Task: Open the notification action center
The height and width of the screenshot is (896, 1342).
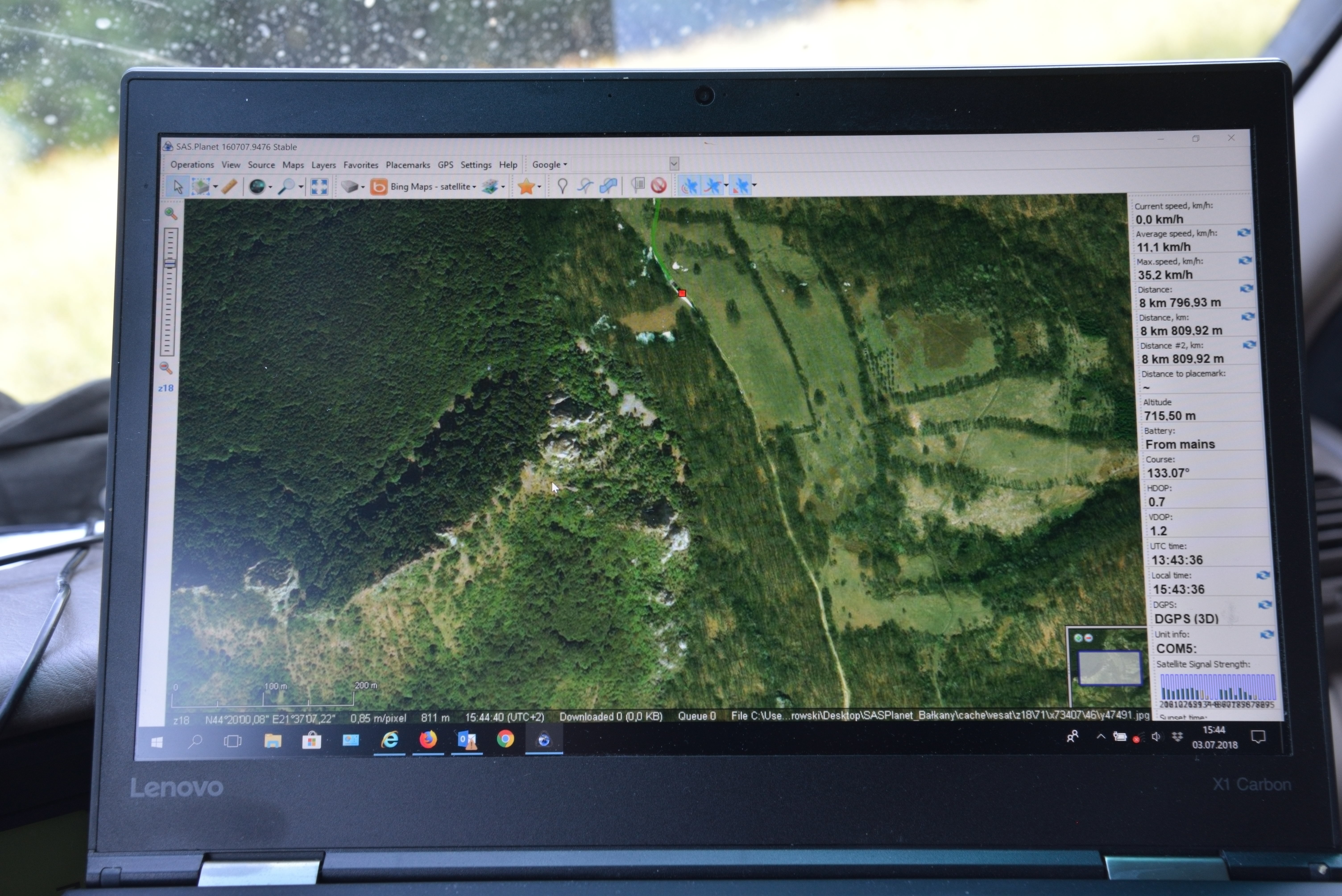Action: (1258, 736)
